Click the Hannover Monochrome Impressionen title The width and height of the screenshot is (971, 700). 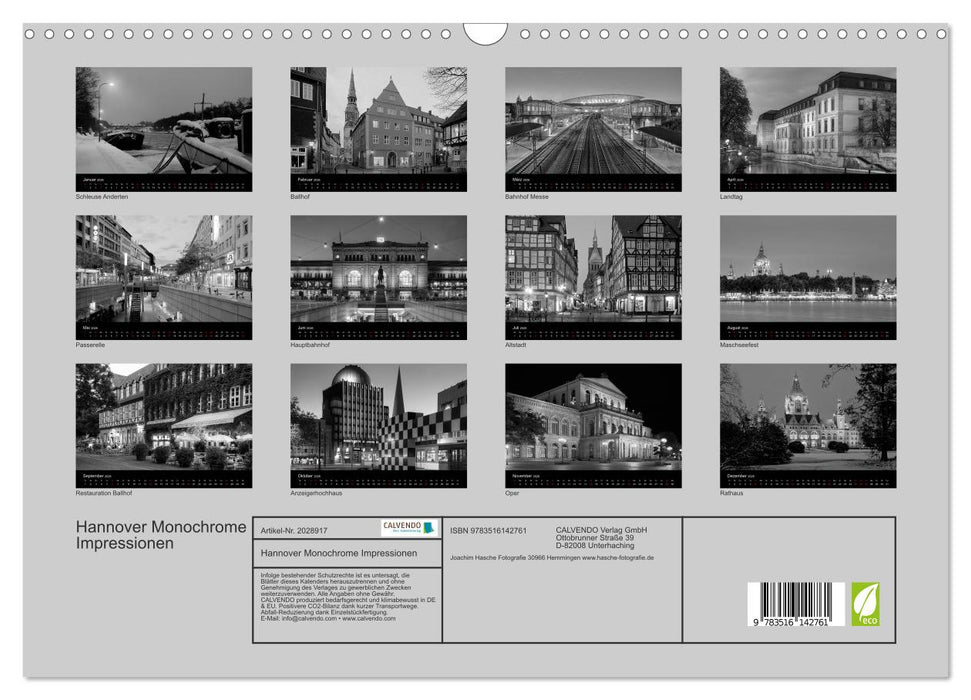click(x=160, y=531)
